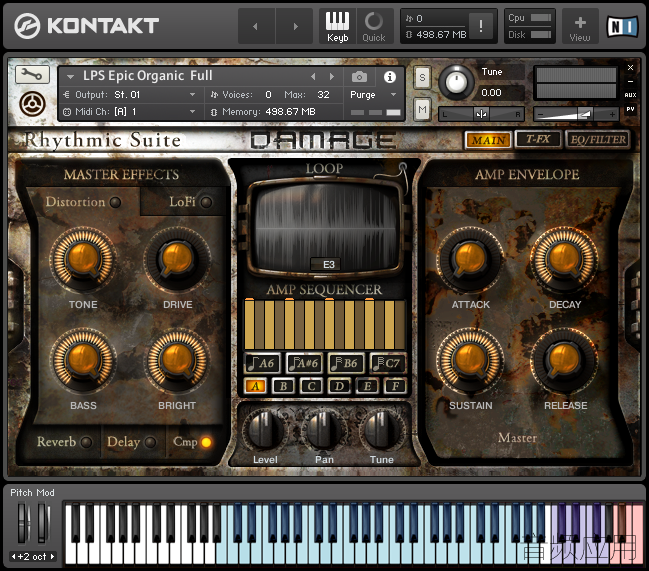Expand the instrument name dropdown arrow
The height and width of the screenshot is (571, 649).
pyautogui.click(x=70, y=77)
